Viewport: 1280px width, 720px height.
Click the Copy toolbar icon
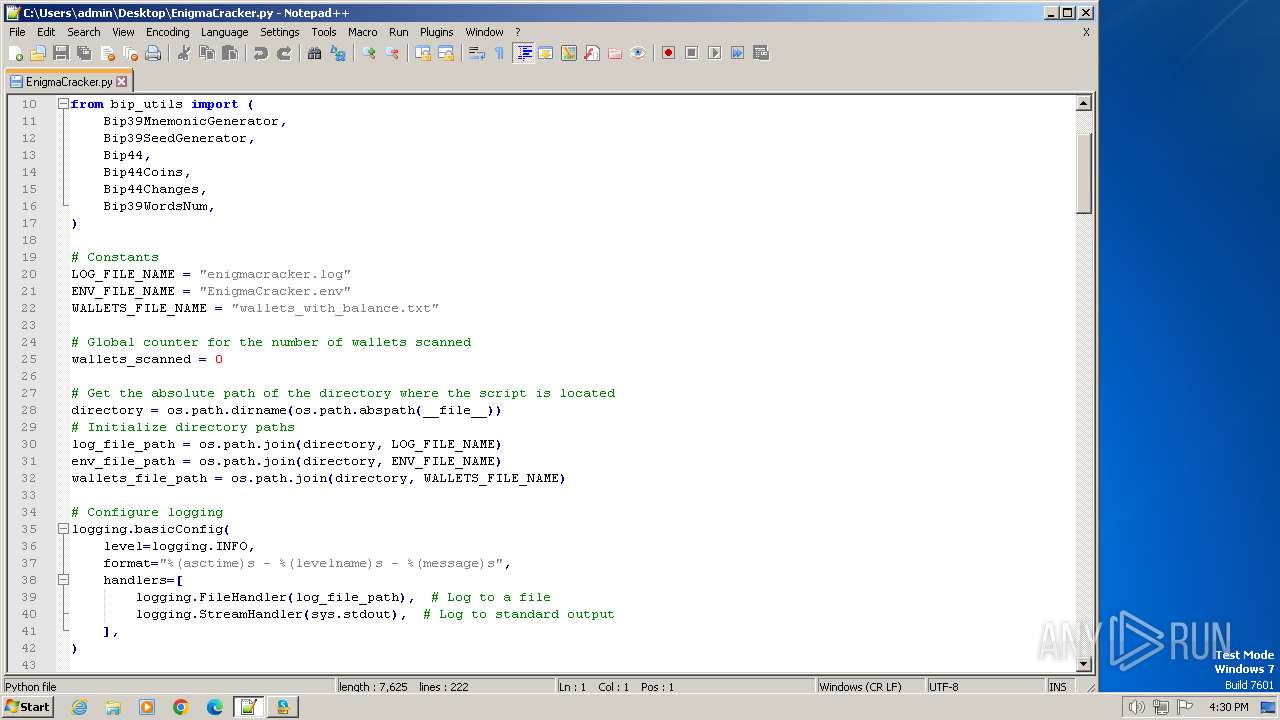(x=207, y=53)
